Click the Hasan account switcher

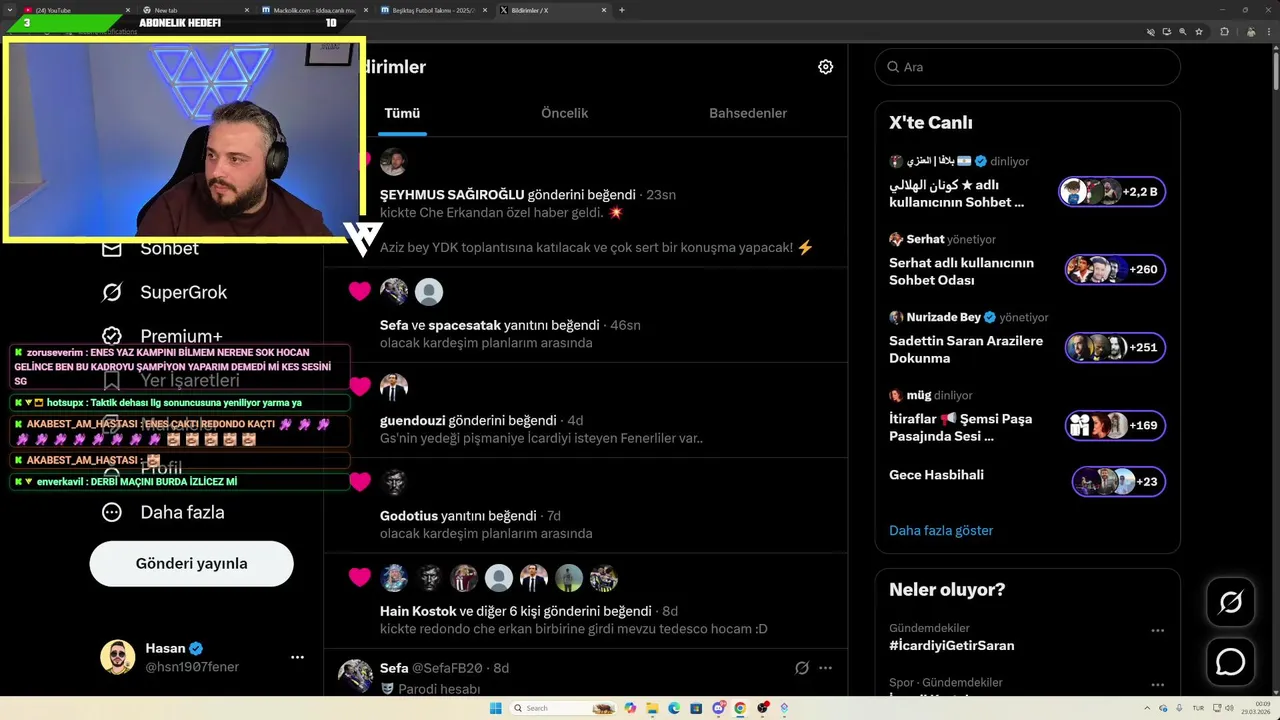pos(202,657)
